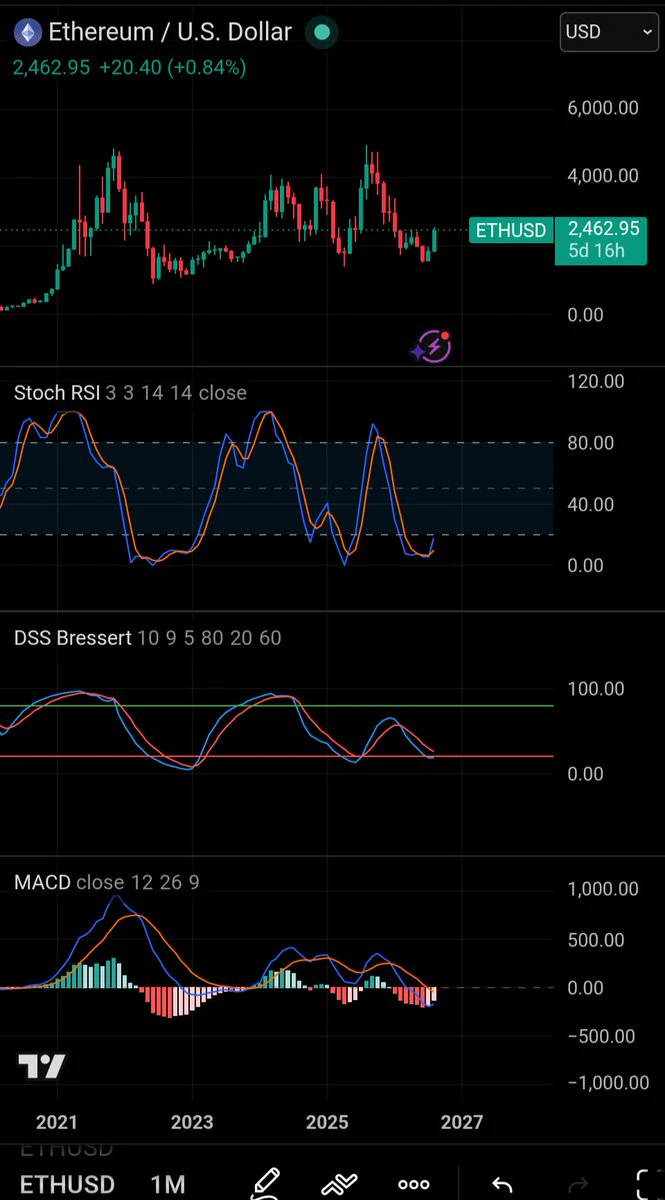Open ETHUSD symbol search in bottom bar
665x1200 pixels.
(x=67, y=1186)
